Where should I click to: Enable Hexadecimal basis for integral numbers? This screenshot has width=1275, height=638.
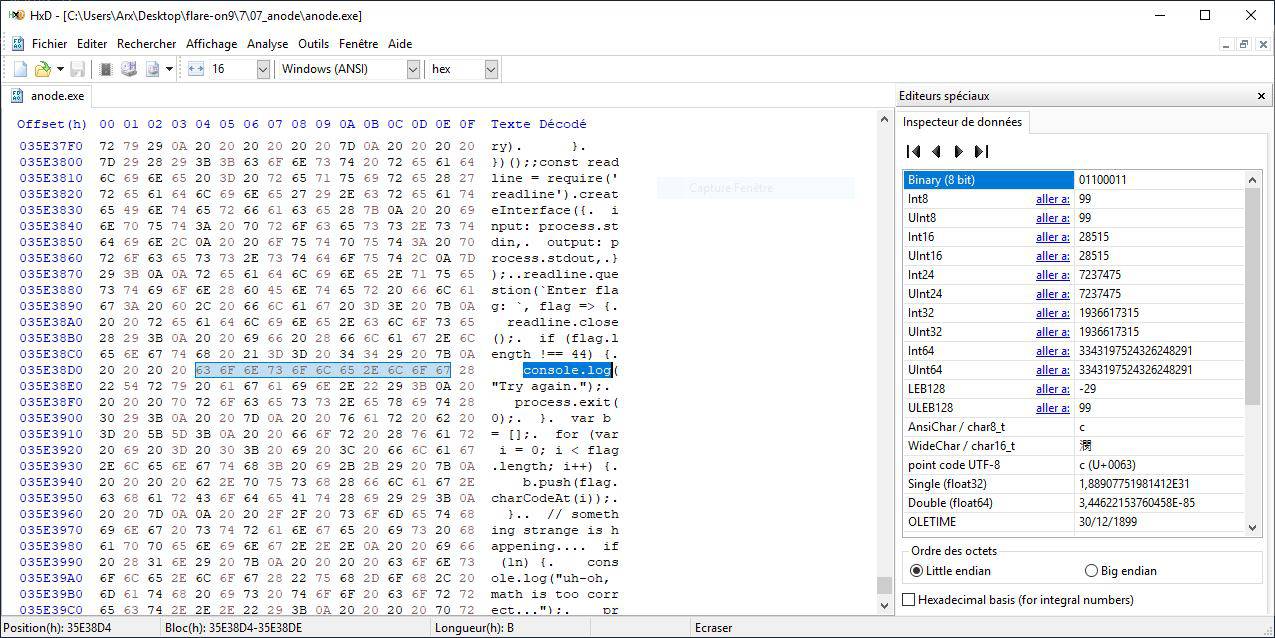point(909,600)
